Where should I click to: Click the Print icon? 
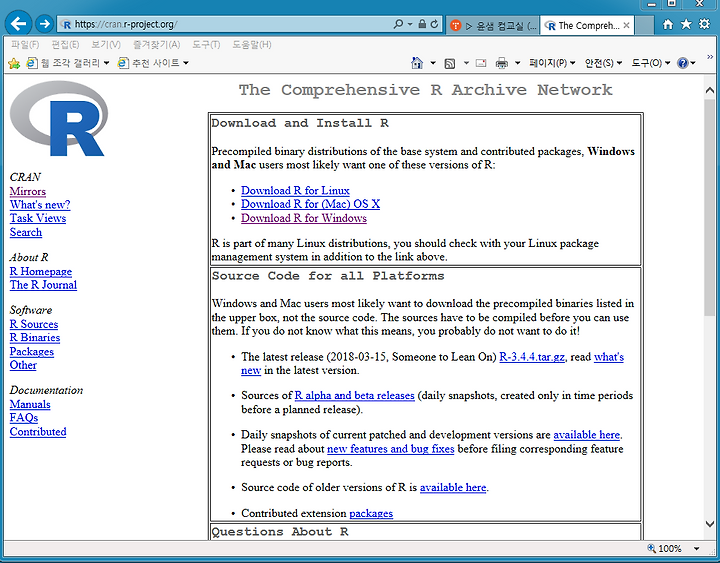502,63
